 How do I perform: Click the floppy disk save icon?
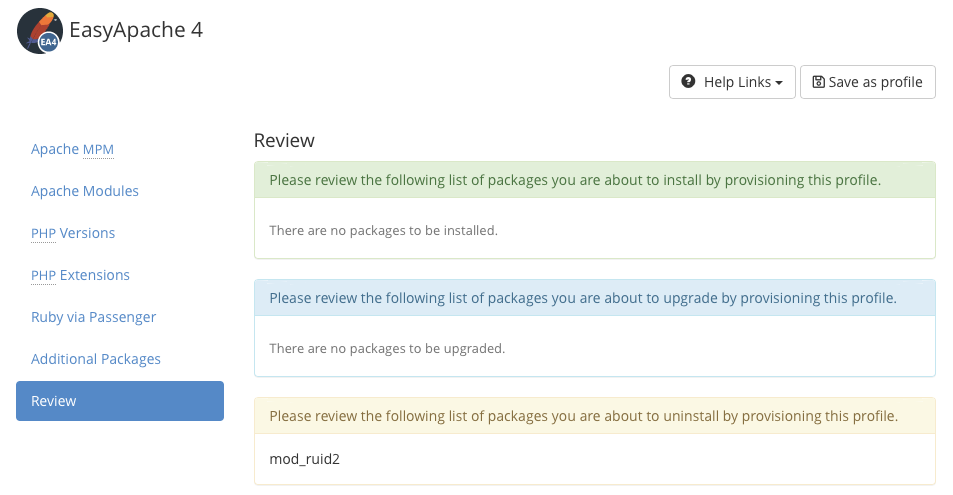[818, 82]
